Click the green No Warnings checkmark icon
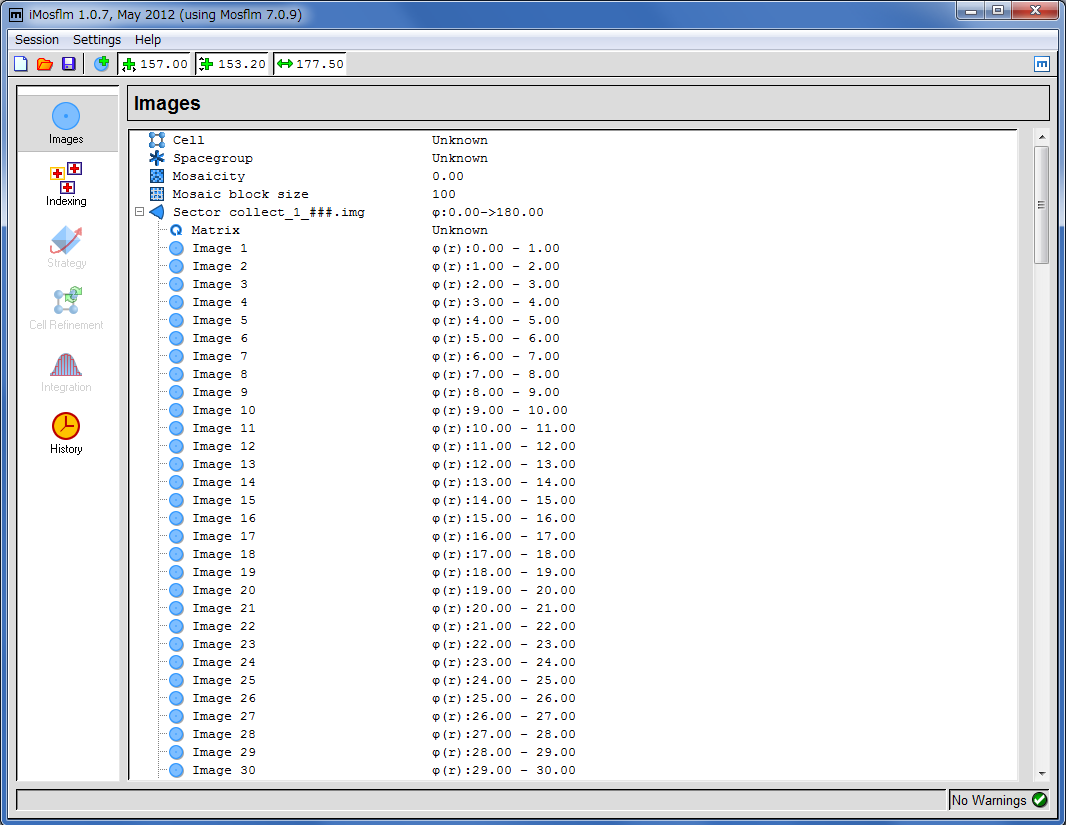The image size is (1066, 825). pyautogui.click(x=1039, y=799)
